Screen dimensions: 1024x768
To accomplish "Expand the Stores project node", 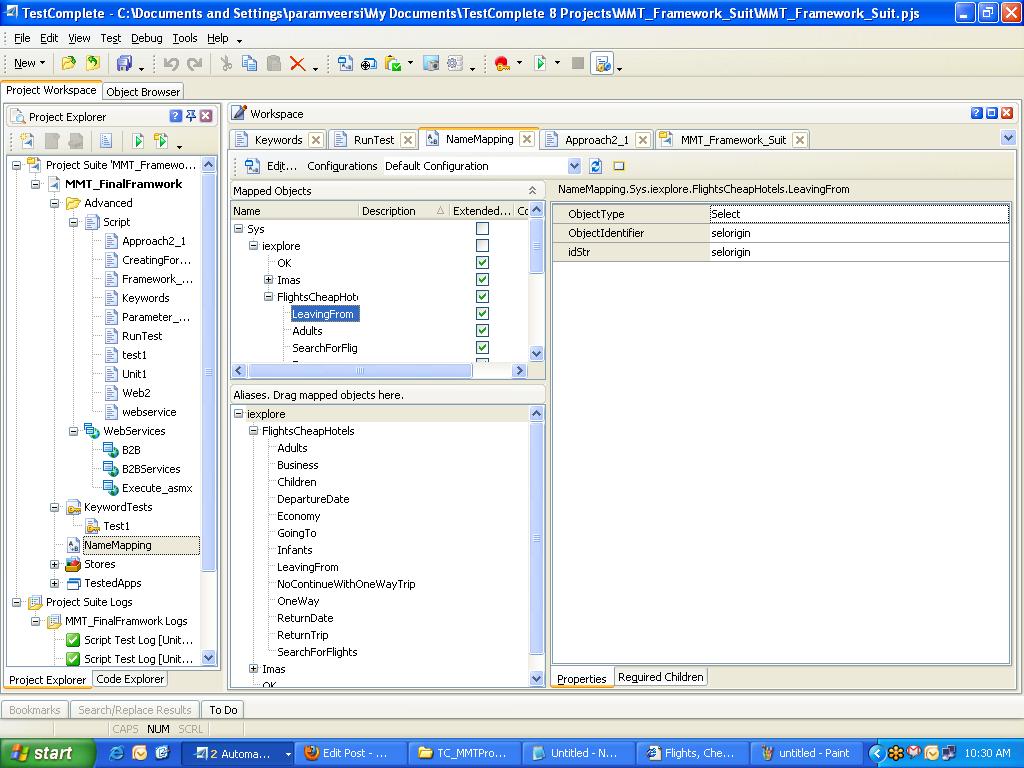I will 55,564.
